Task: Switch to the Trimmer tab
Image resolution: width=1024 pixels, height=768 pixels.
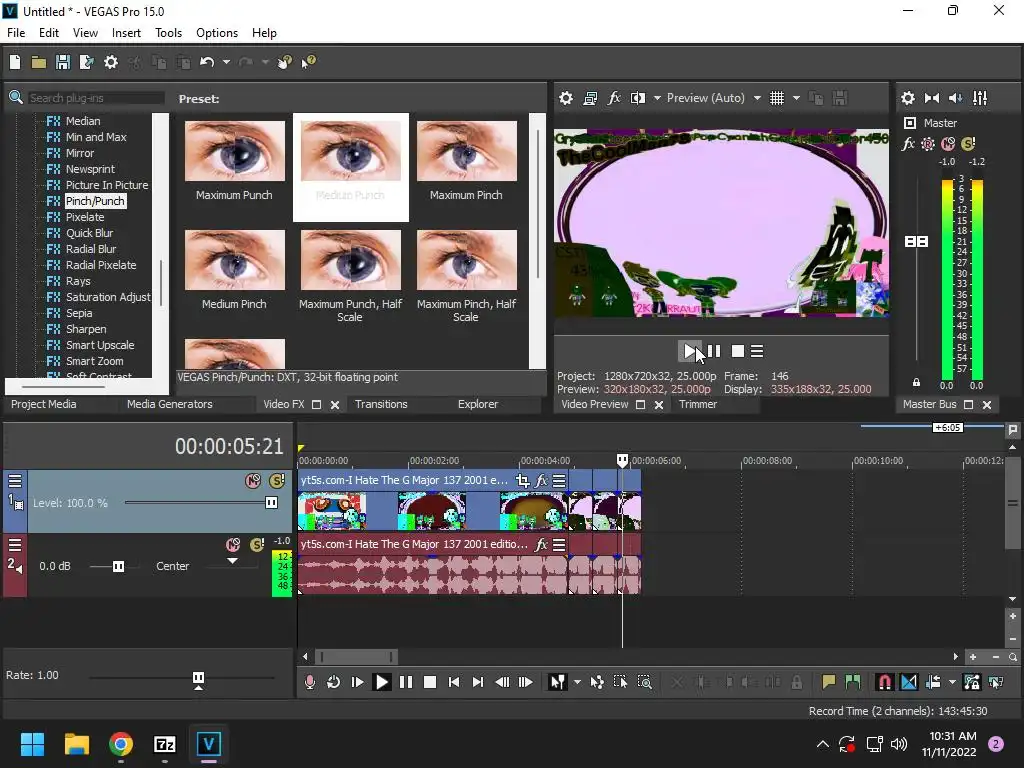Action: [698, 404]
